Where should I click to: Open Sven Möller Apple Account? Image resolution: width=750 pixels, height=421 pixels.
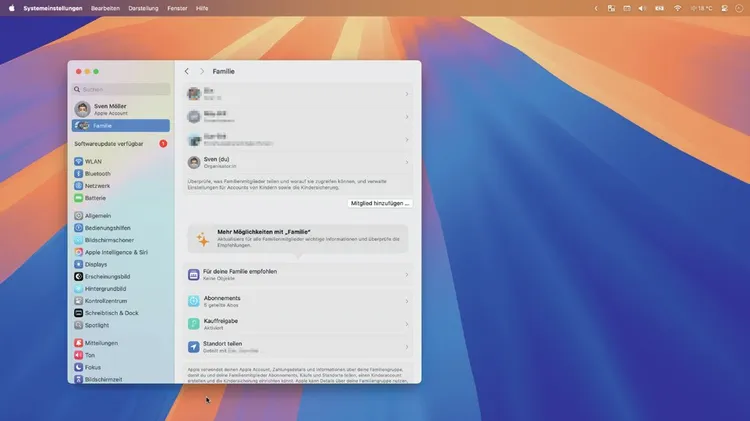click(121, 109)
